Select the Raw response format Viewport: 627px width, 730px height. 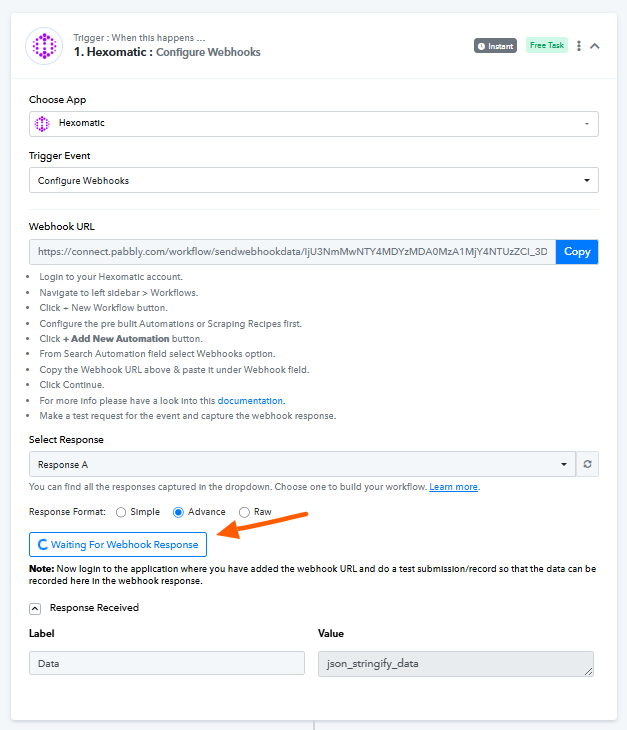tap(245, 512)
